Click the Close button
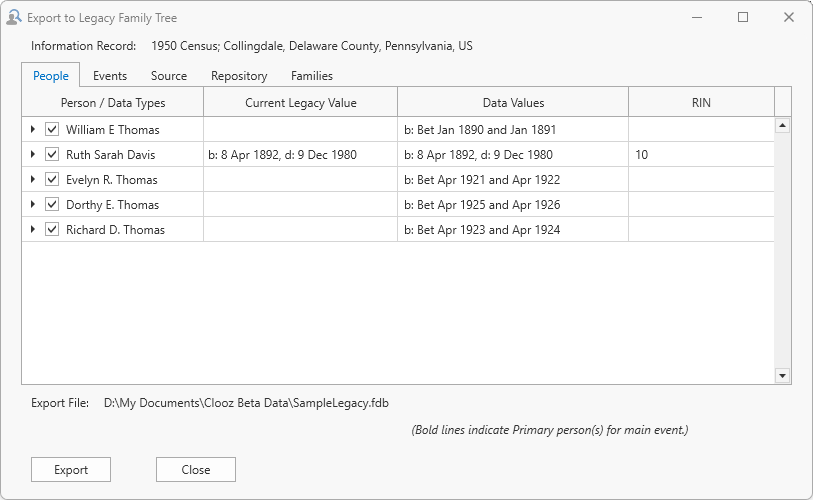 (x=196, y=470)
